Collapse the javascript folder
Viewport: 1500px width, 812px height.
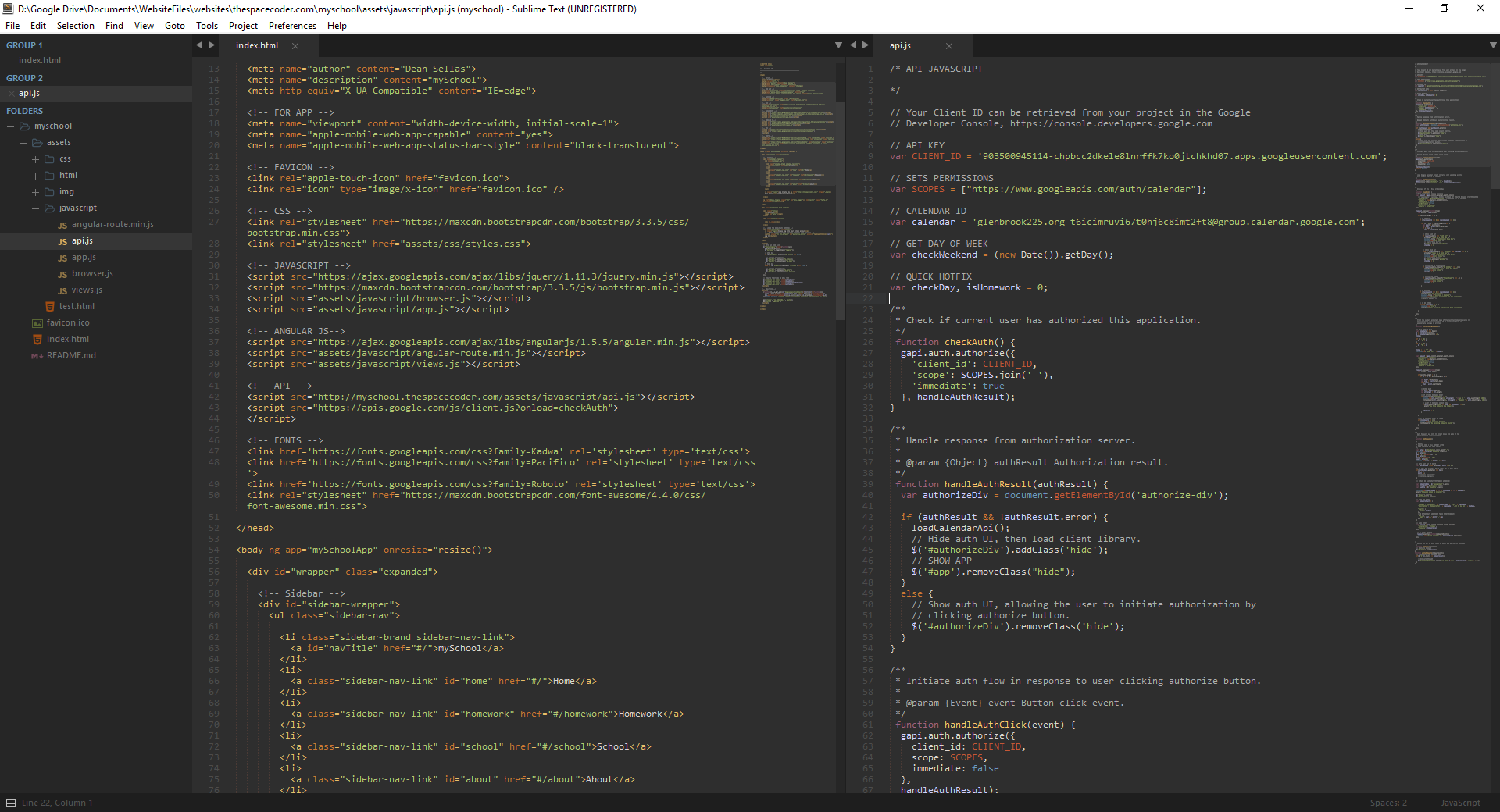(35, 208)
